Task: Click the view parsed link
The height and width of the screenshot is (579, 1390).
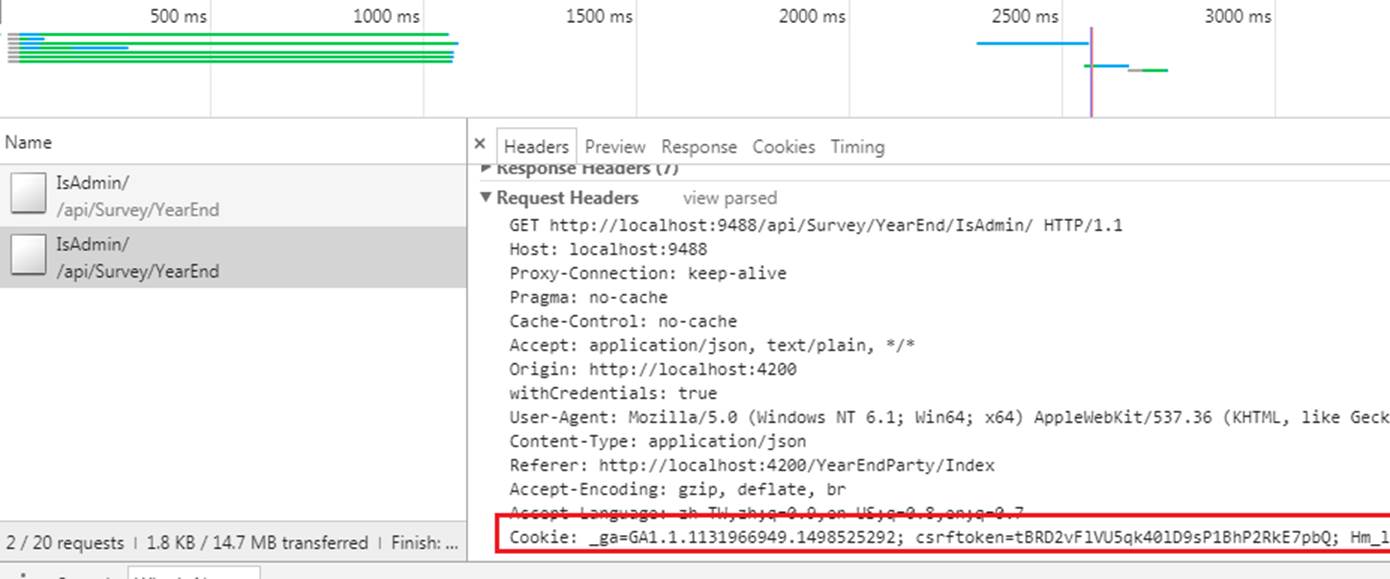Action: pos(729,198)
